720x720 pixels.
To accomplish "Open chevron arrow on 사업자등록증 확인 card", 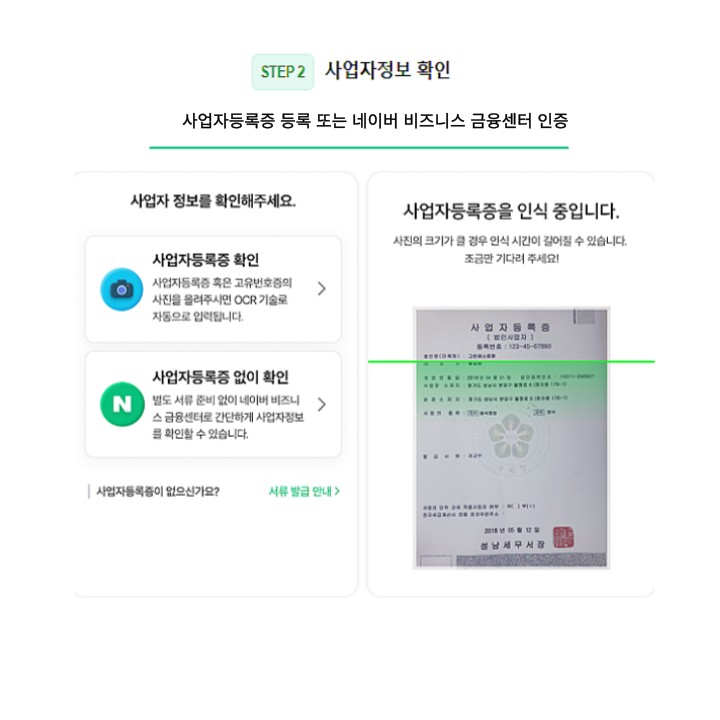I will [x=321, y=289].
